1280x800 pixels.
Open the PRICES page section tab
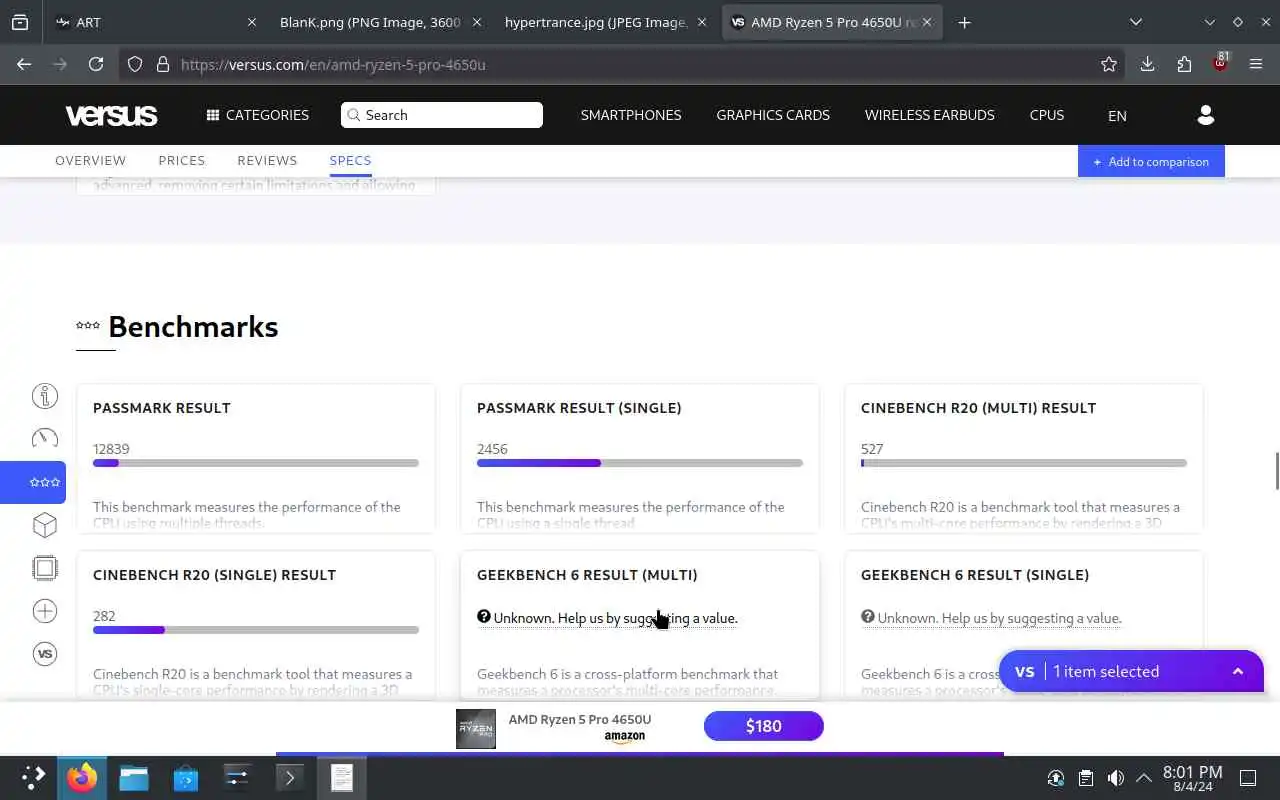(181, 160)
